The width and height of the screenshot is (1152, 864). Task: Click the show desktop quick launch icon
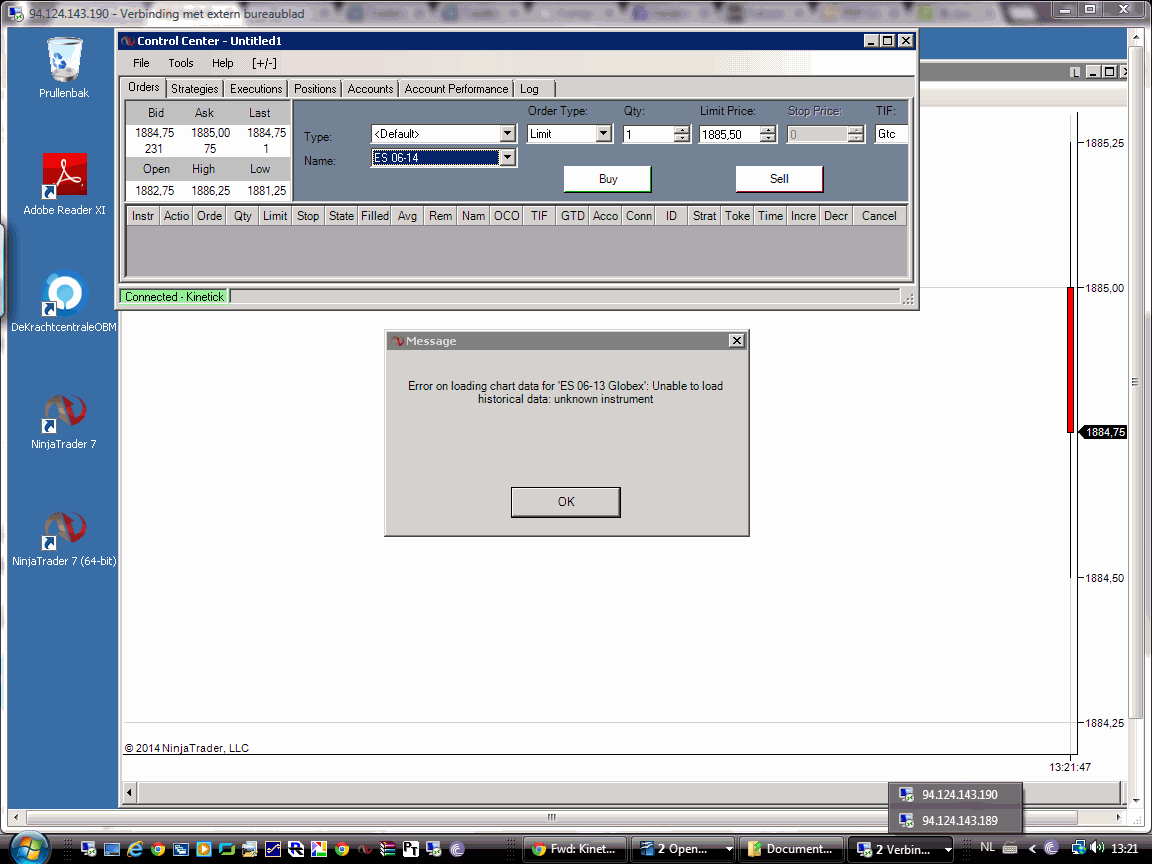pos(112,849)
